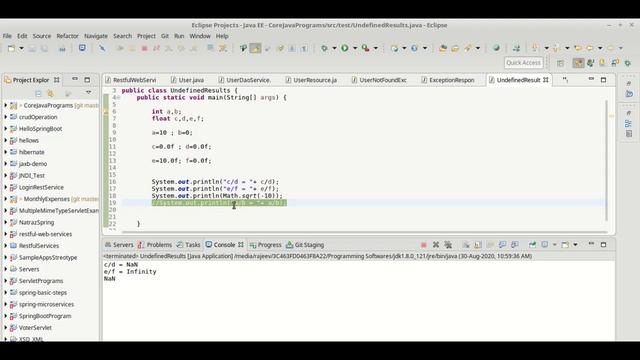This screenshot has height=360, width=640.
Task: Open the Progress view tab
Action: click(x=266, y=245)
